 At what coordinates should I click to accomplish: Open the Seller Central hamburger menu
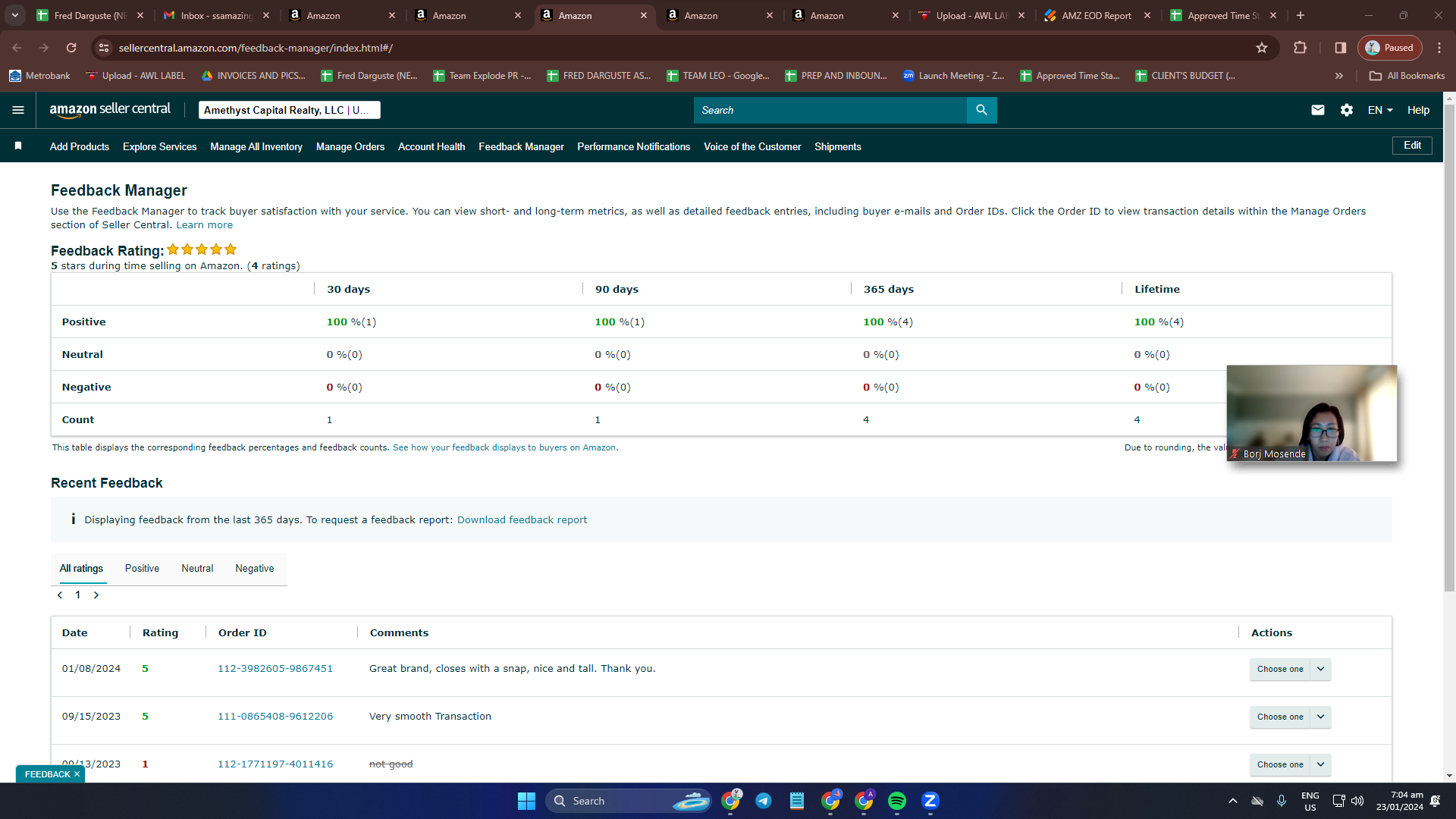tap(18, 110)
